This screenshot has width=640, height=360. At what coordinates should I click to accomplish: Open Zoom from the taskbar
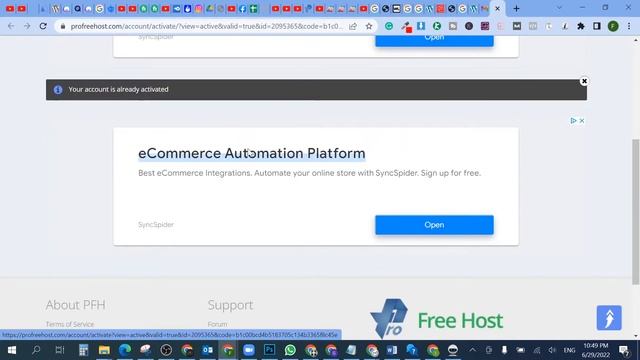pos(249,350)
